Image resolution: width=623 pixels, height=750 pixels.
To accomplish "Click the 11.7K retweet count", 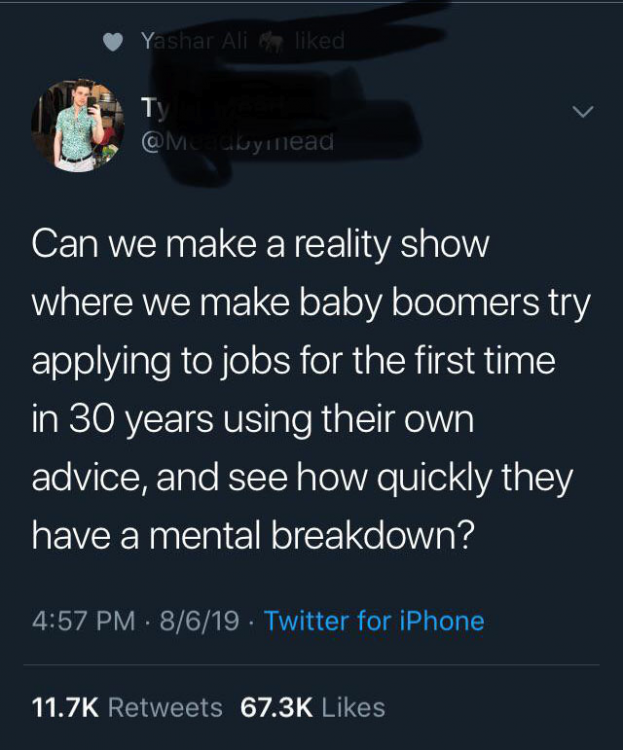I will point(63,707).
